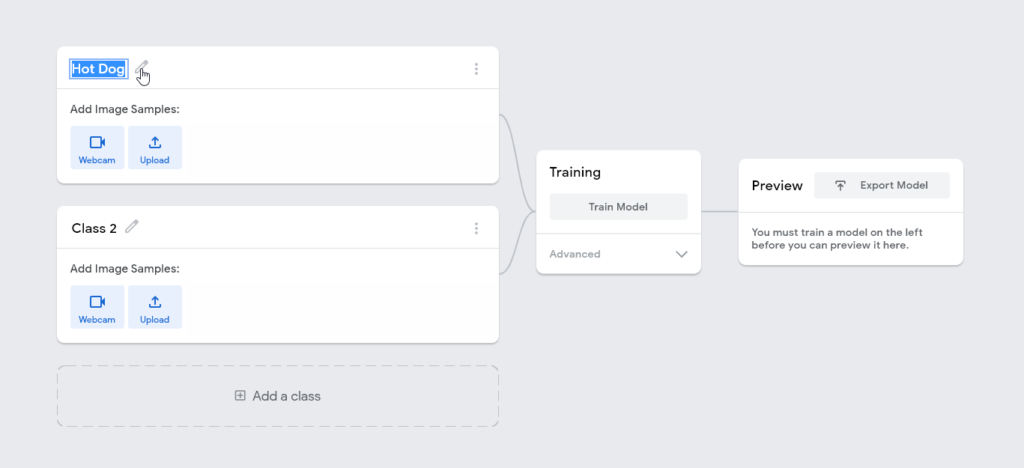Click the pencil icon beside Class 2
The height and width of the screenshot is (468, 1024).
pyautogui.click(x=132, y=227)
